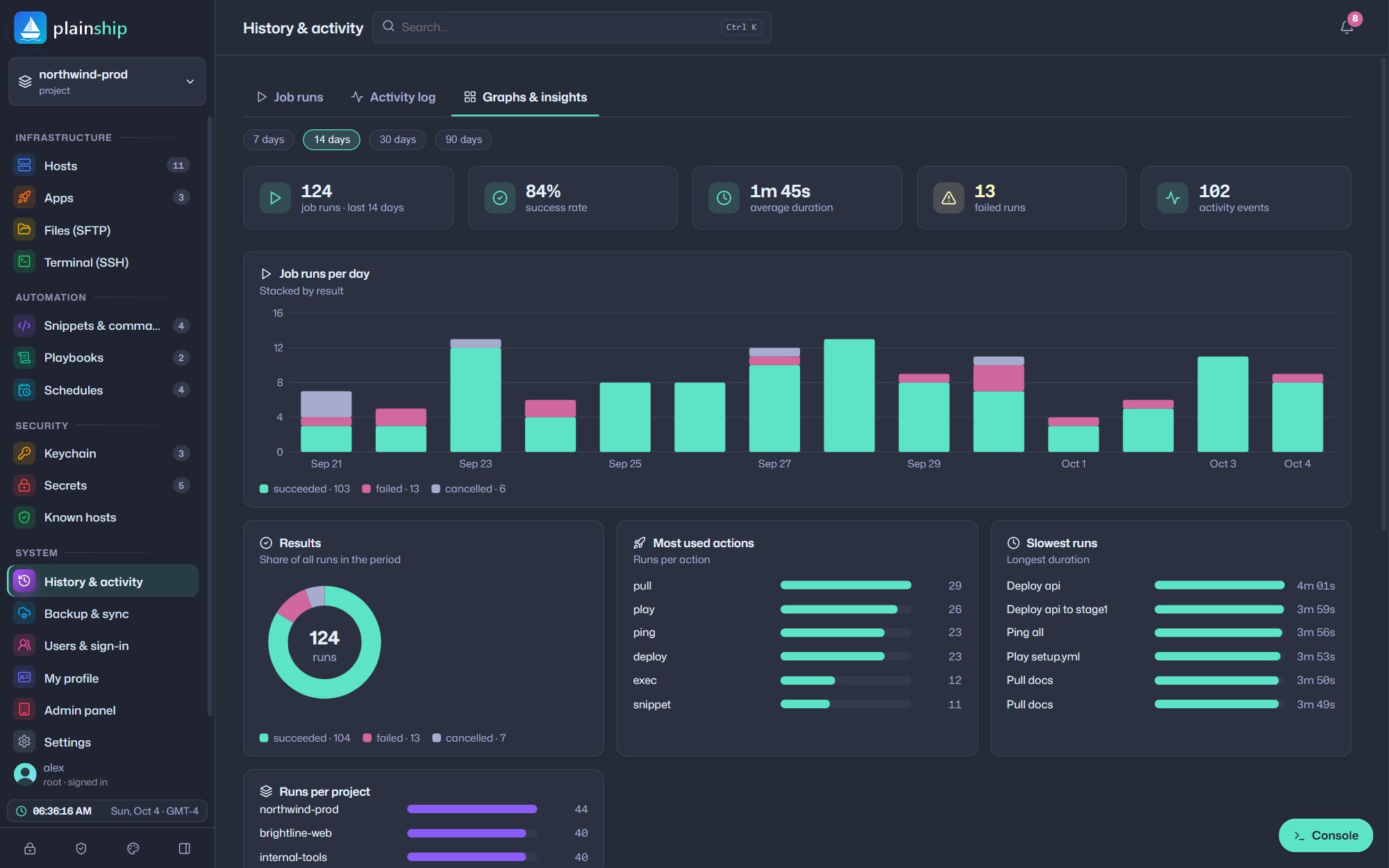Launch Terminal (SSH) icon
Screen dimensions: 1389x868
tap(24, 262)
